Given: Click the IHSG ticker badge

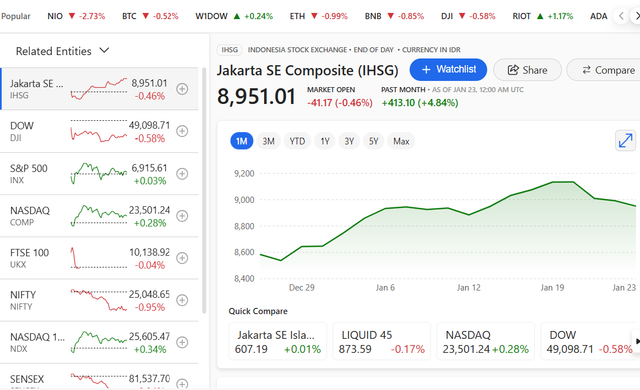Looking at the screenshot, I should 229,50.
